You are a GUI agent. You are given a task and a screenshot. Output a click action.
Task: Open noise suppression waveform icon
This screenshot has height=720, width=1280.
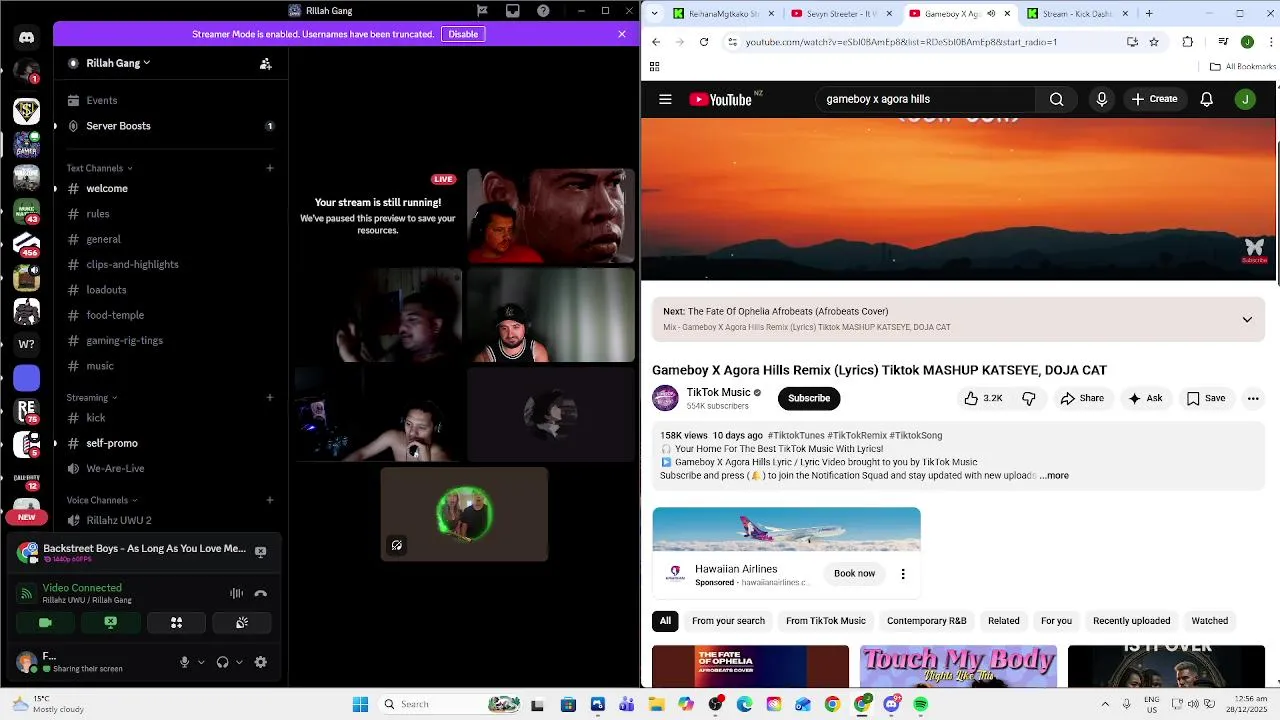236,593
